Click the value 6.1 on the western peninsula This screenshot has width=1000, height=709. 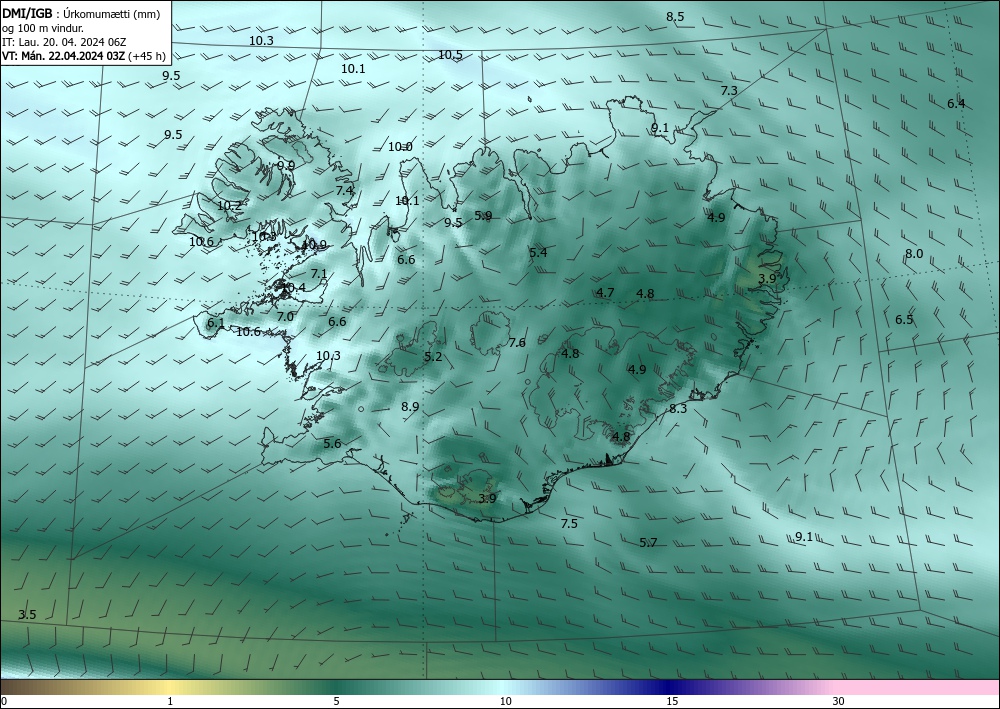(216, 323)
